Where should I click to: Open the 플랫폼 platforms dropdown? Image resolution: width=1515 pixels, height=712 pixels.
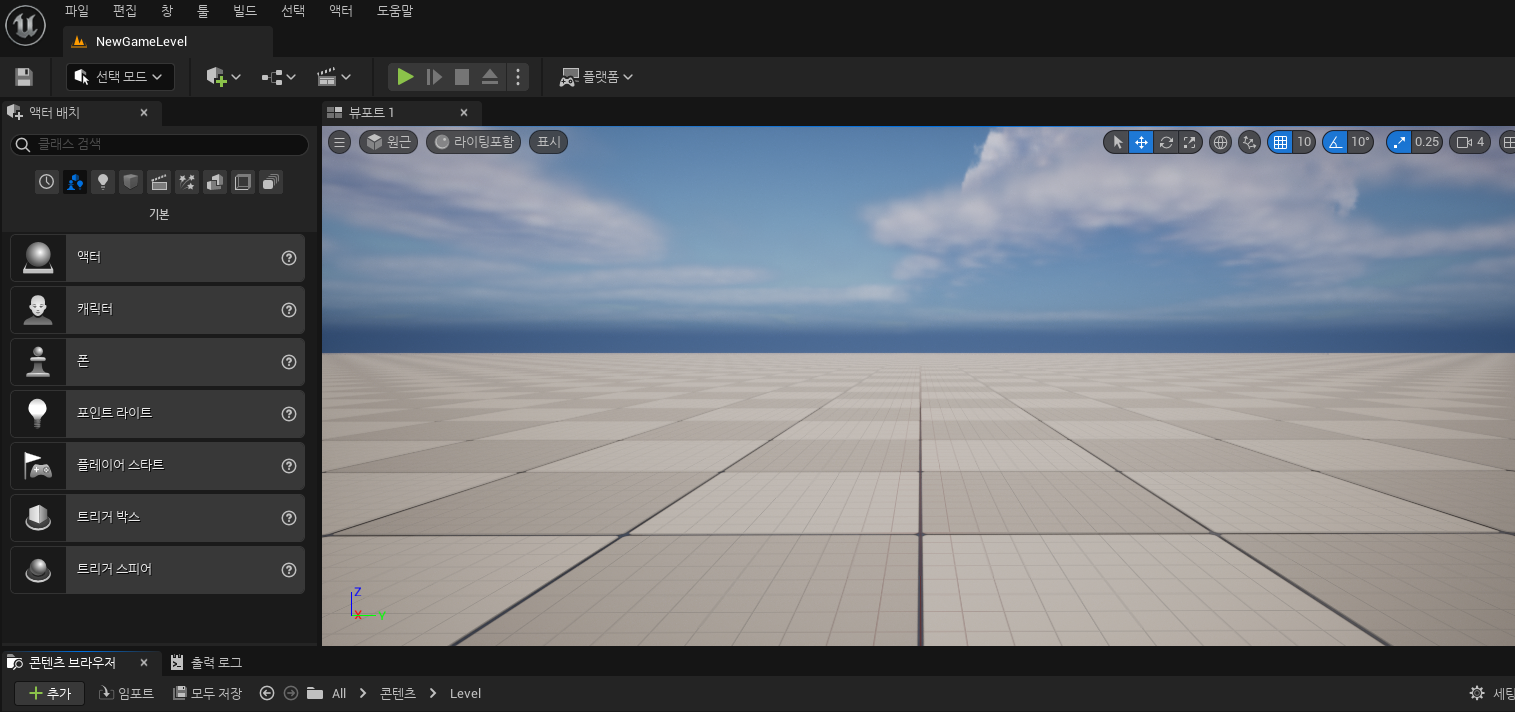(596, 77)
